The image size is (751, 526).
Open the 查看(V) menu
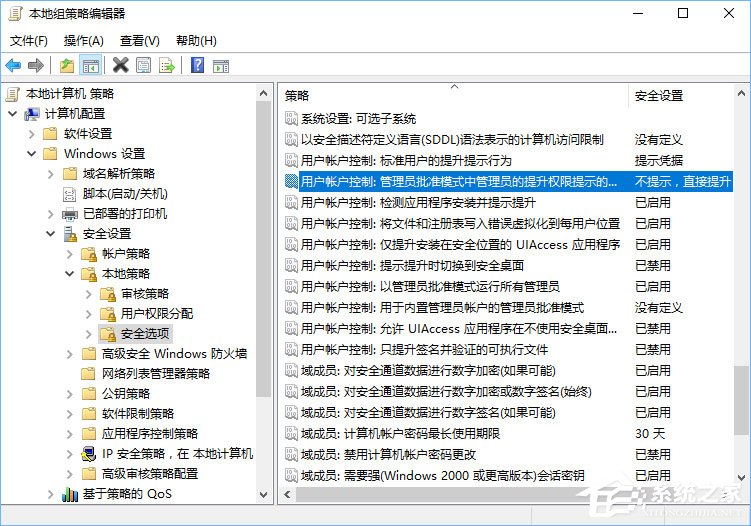[139, 41]
